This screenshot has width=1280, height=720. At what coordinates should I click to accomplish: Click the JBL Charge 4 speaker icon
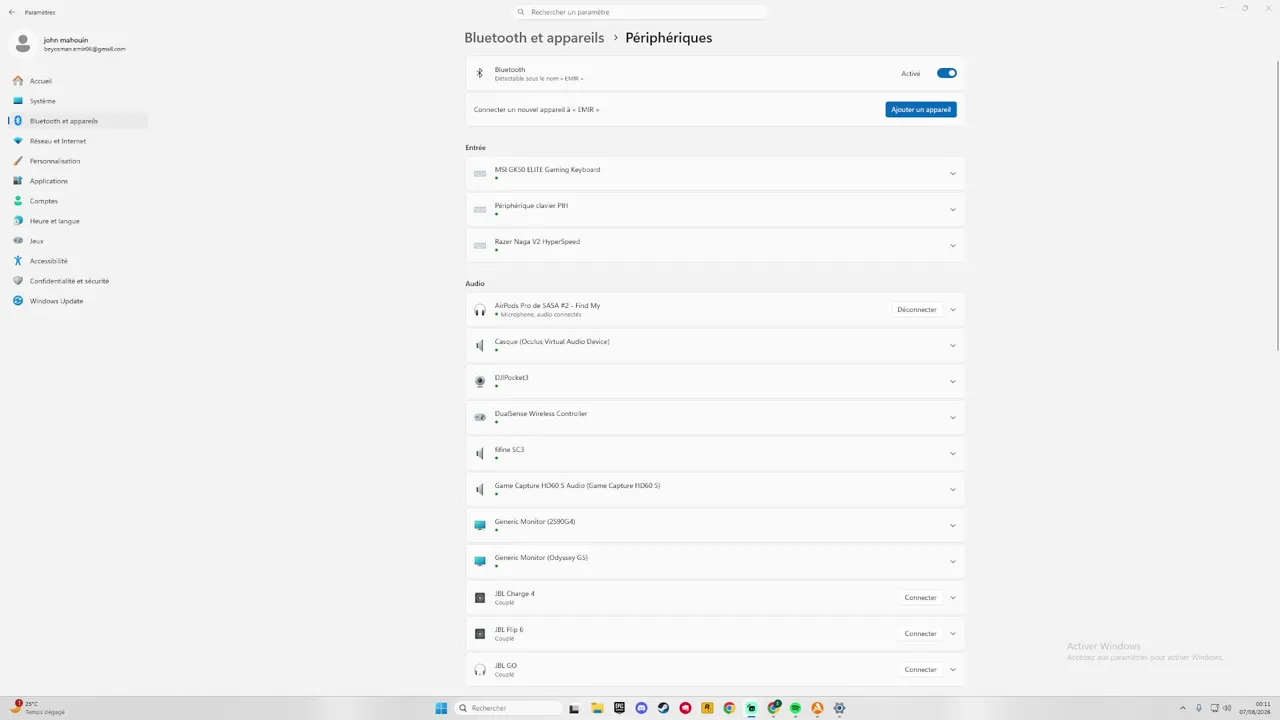pos(480,598)
